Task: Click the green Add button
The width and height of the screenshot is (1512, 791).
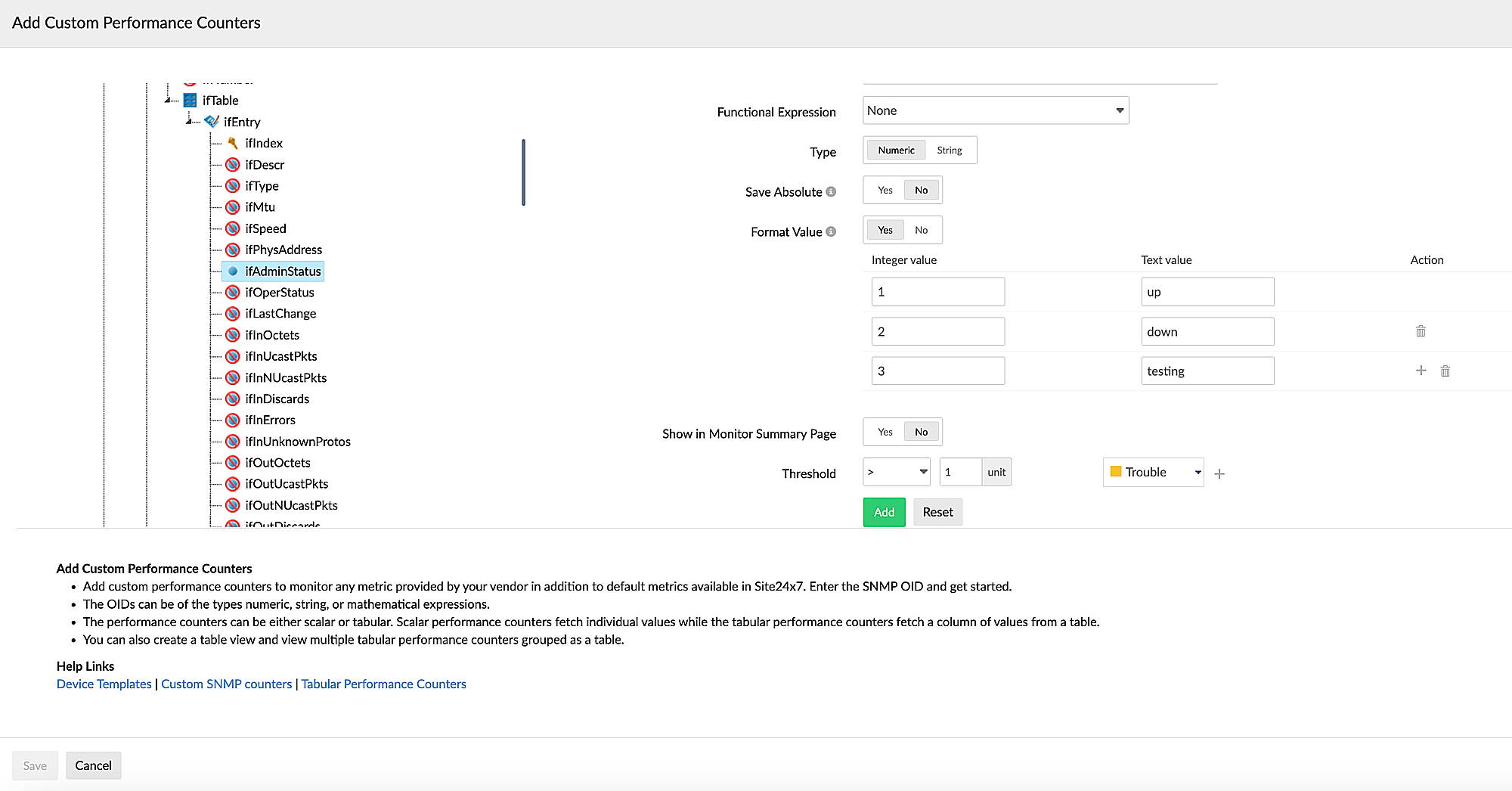Action: [x=884, y=513]
